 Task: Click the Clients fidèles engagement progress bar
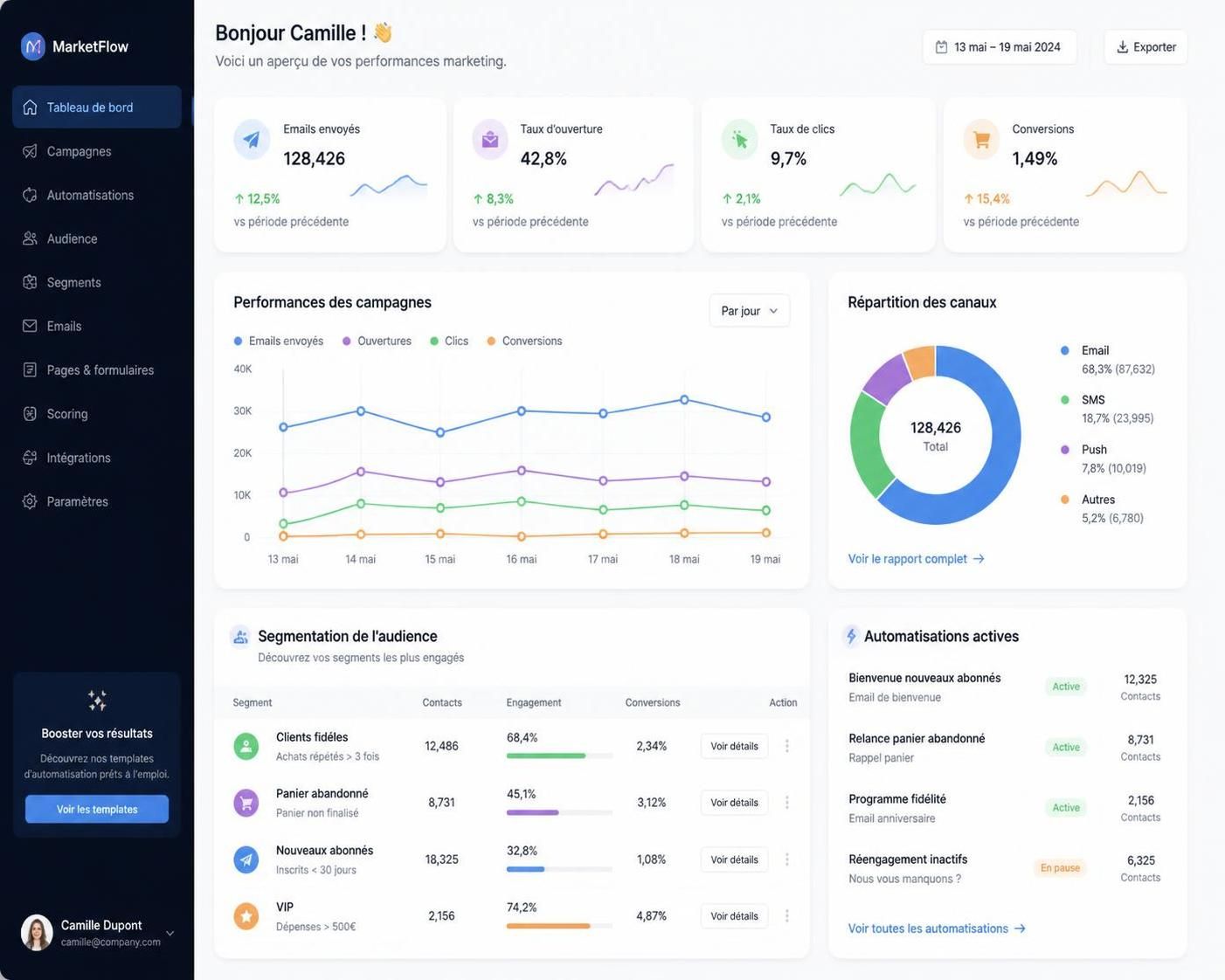click(x=559, y=756)
